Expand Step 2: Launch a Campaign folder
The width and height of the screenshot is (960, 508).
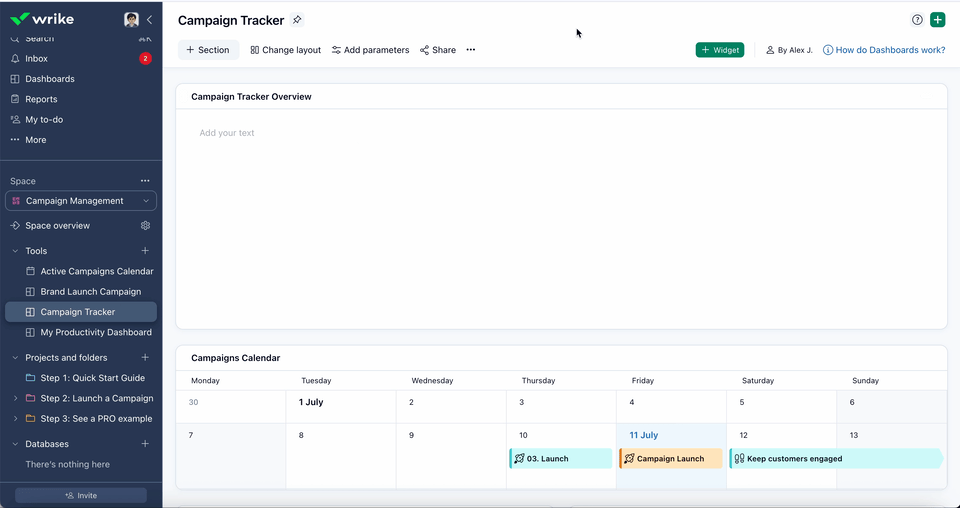coord(15,398)
